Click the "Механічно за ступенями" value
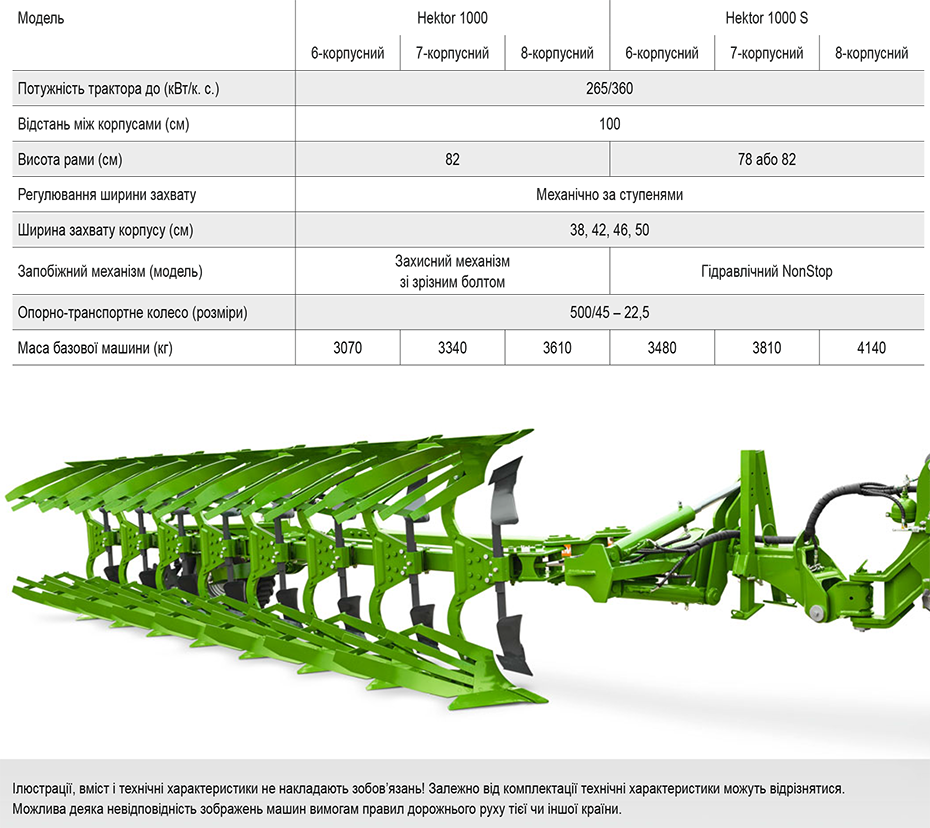 coord(610,195)
